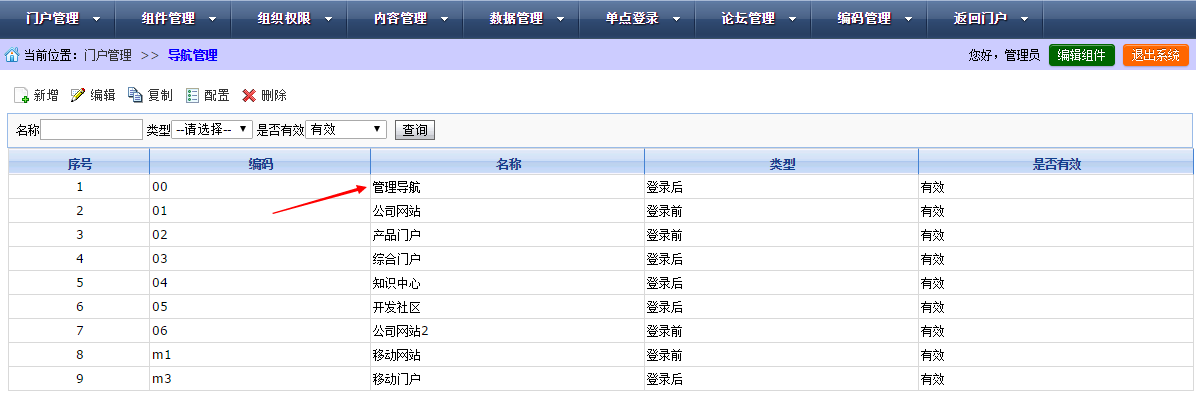Click the 是否有效 column header

[1056, 163]
